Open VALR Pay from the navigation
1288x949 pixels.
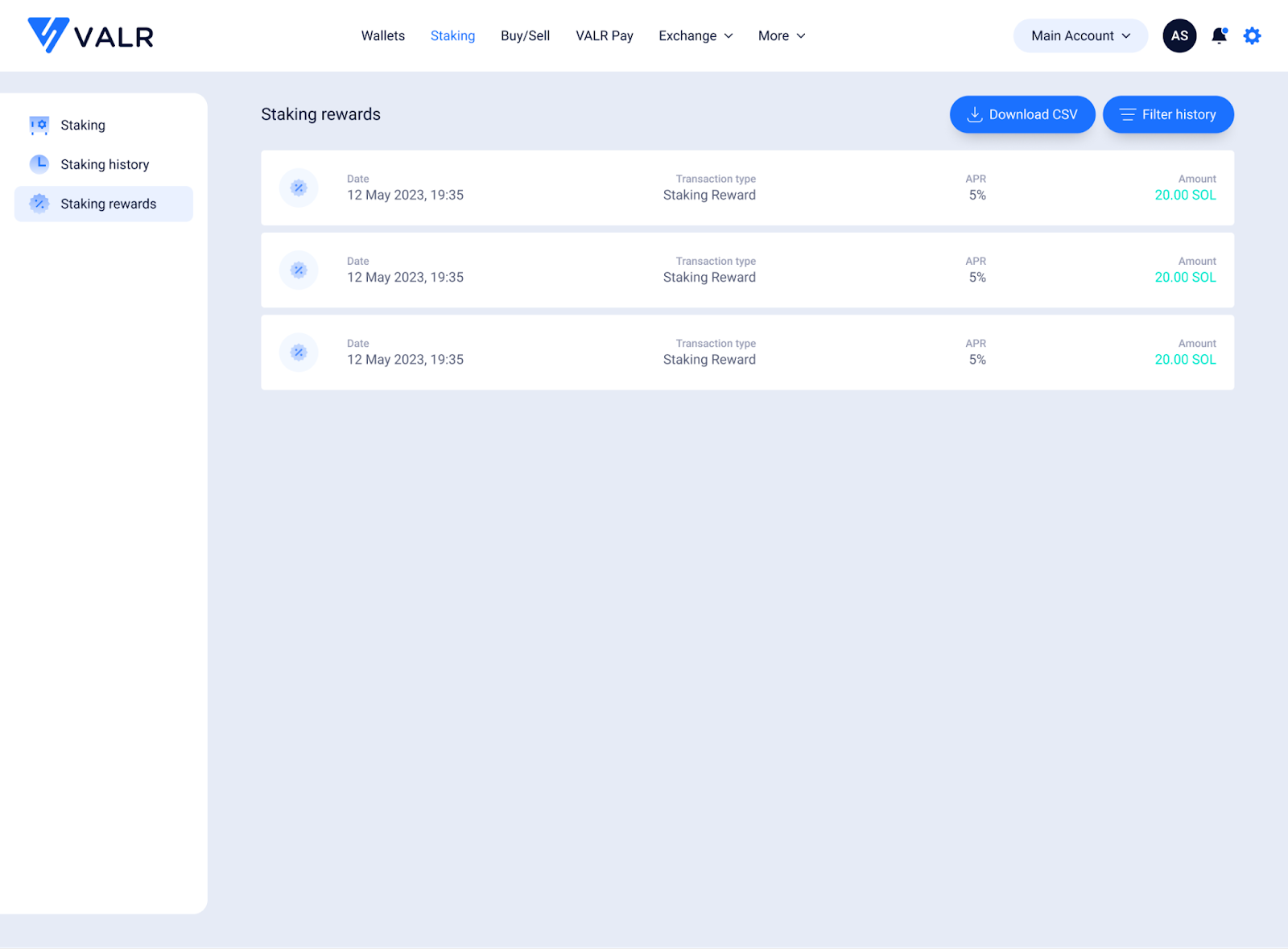click(x=605, y=35)
